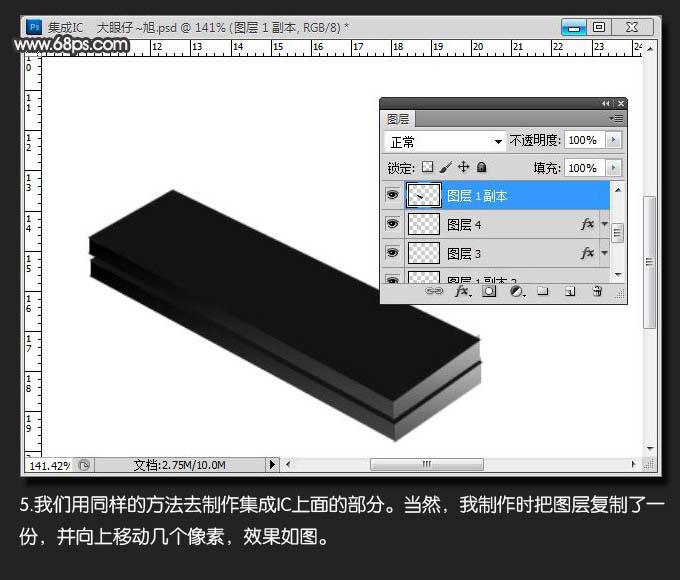This screenshot has width=680, height=580.
Task: Expand effects of 图层 3
Action: point(605,253)
